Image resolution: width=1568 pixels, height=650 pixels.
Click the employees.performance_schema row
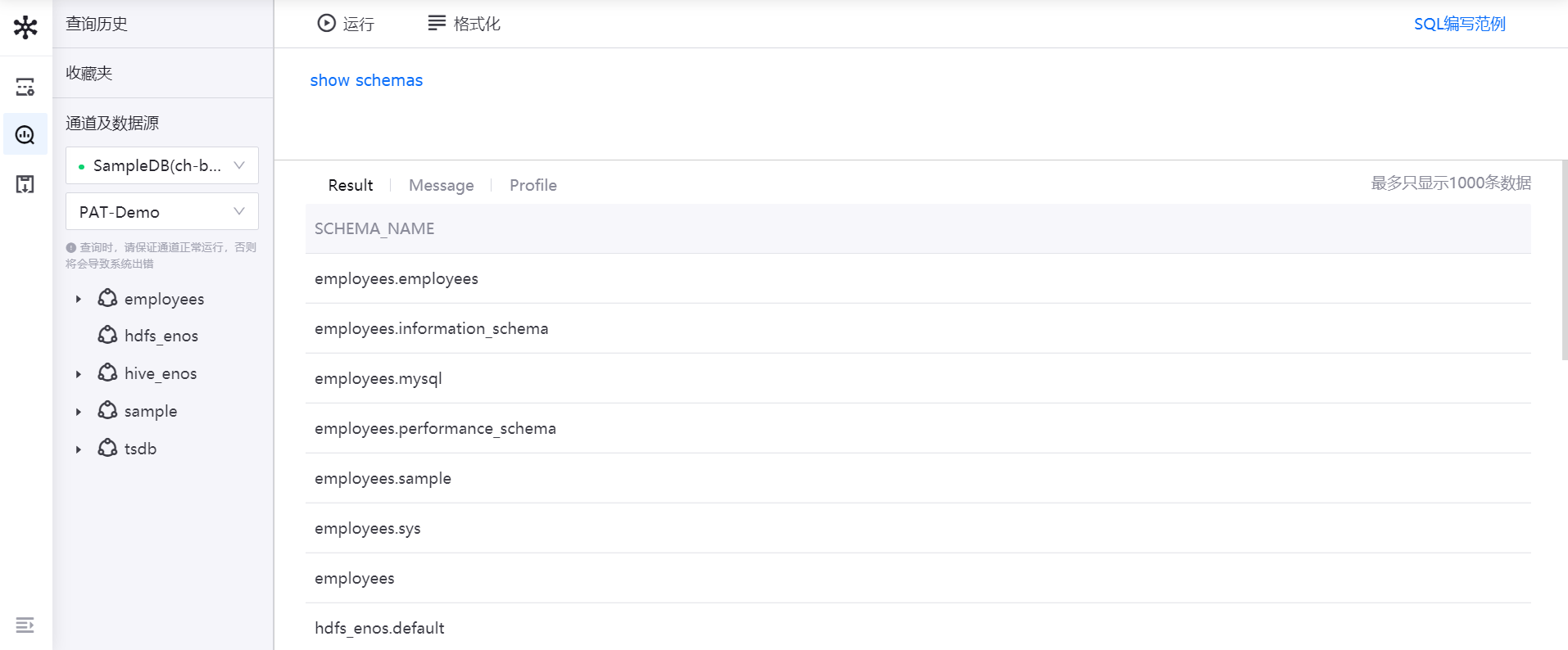click(918, 428)
